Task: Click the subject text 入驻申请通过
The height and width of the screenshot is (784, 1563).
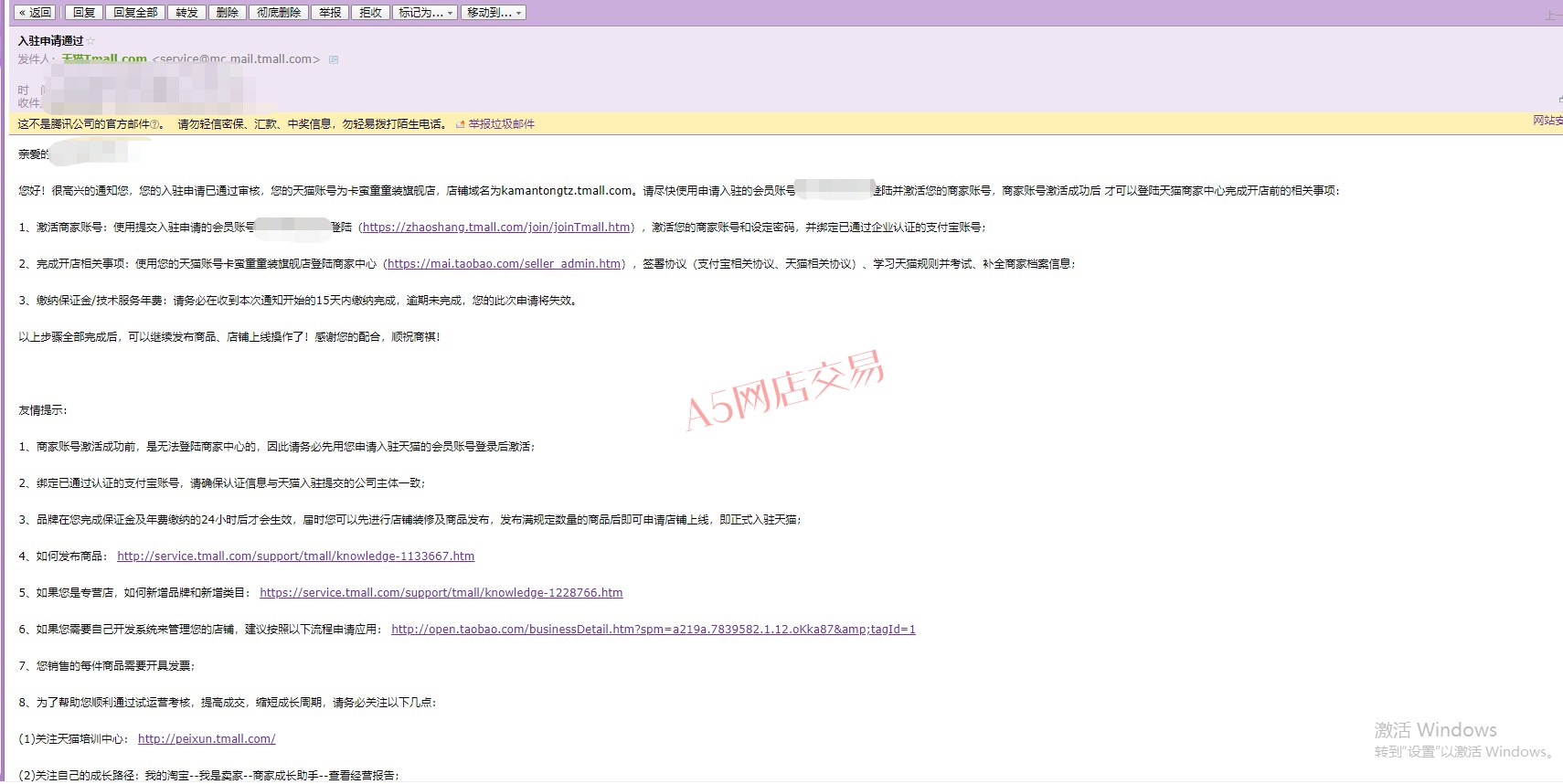Action: 50,41
